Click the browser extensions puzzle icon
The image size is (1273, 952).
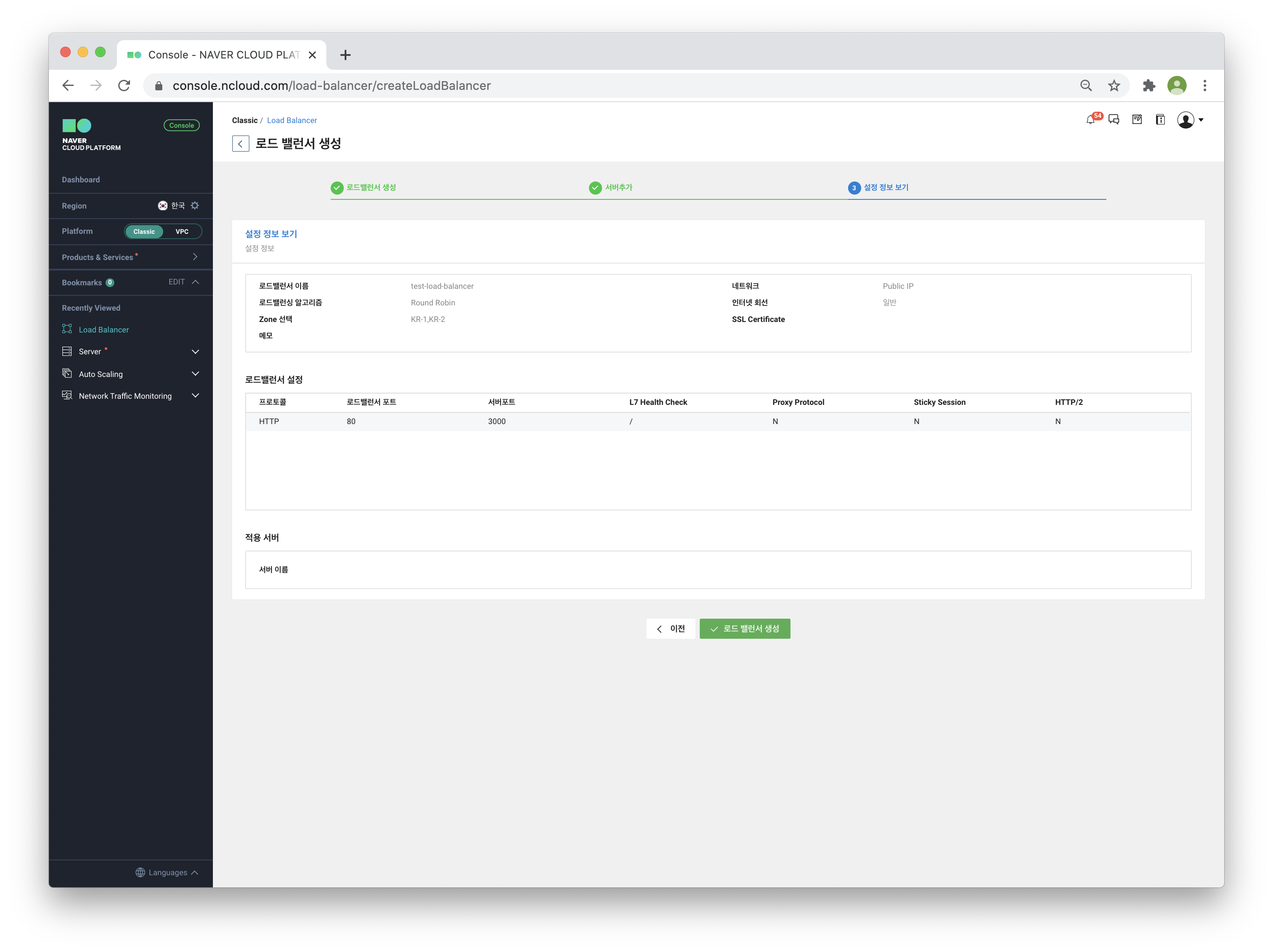(x=1149, y=86)
